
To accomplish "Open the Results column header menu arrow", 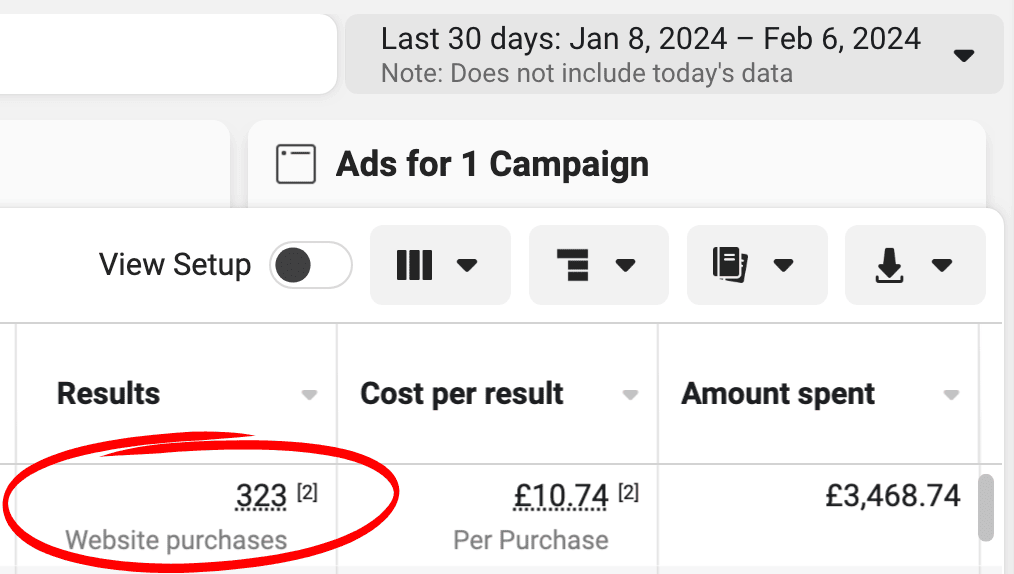I will pos(309,394).
